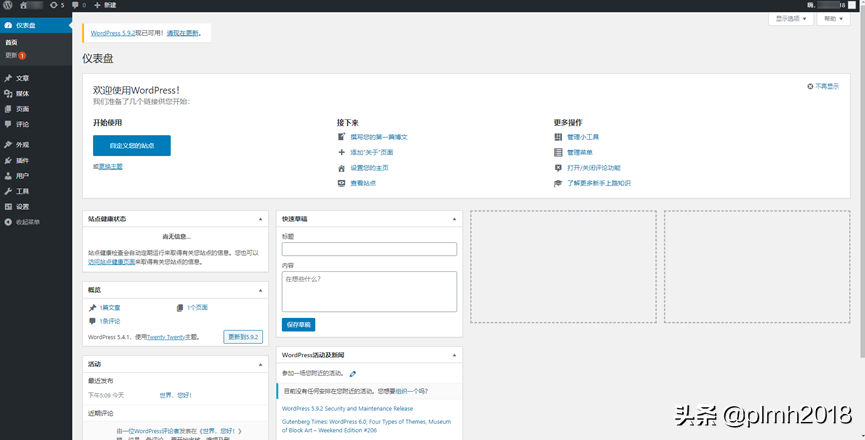Image resolution: width=865 pixels, height=440 pixels.
Task: Click the 管理小工具 link
Action: [583, 137]
